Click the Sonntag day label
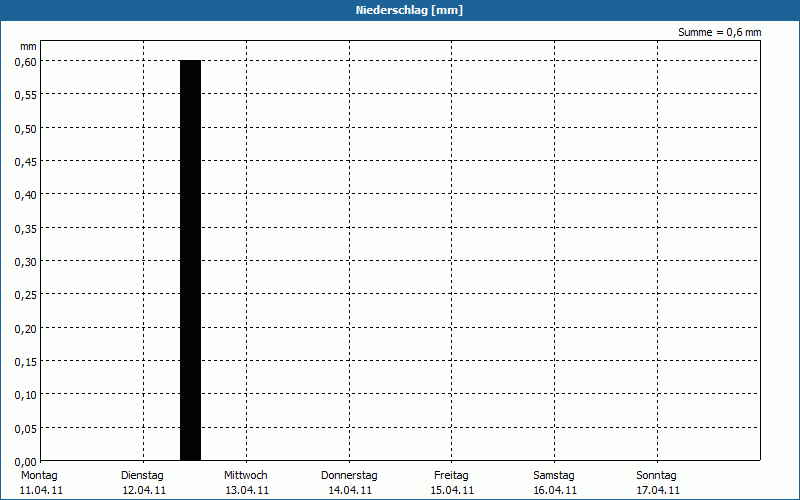This screenshot has height=500, width=800. (657, 475)
